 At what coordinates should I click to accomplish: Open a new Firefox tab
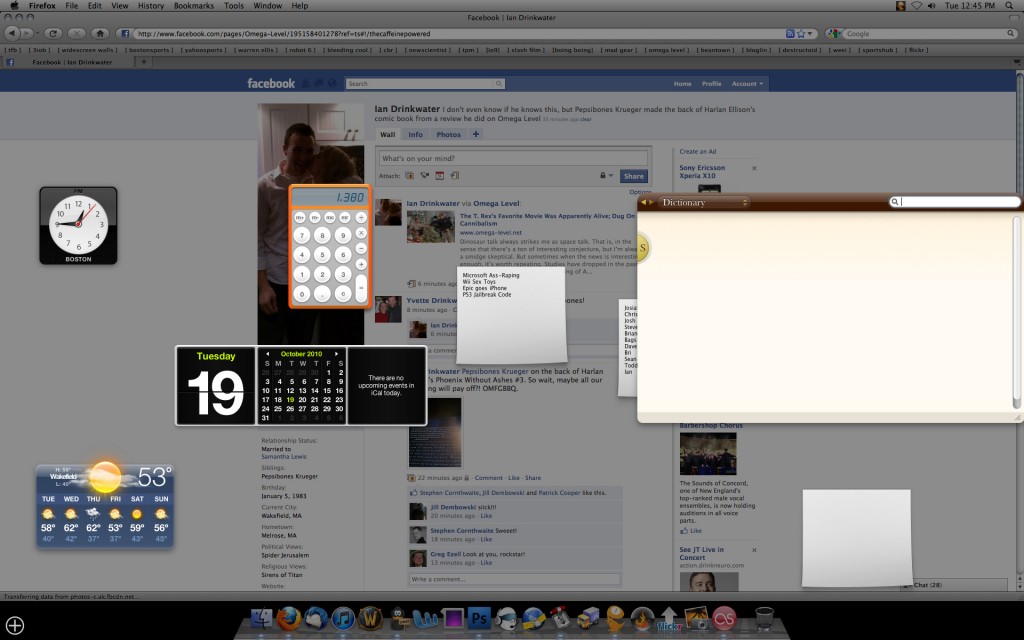pyautogui.click(x=144, y=62)
